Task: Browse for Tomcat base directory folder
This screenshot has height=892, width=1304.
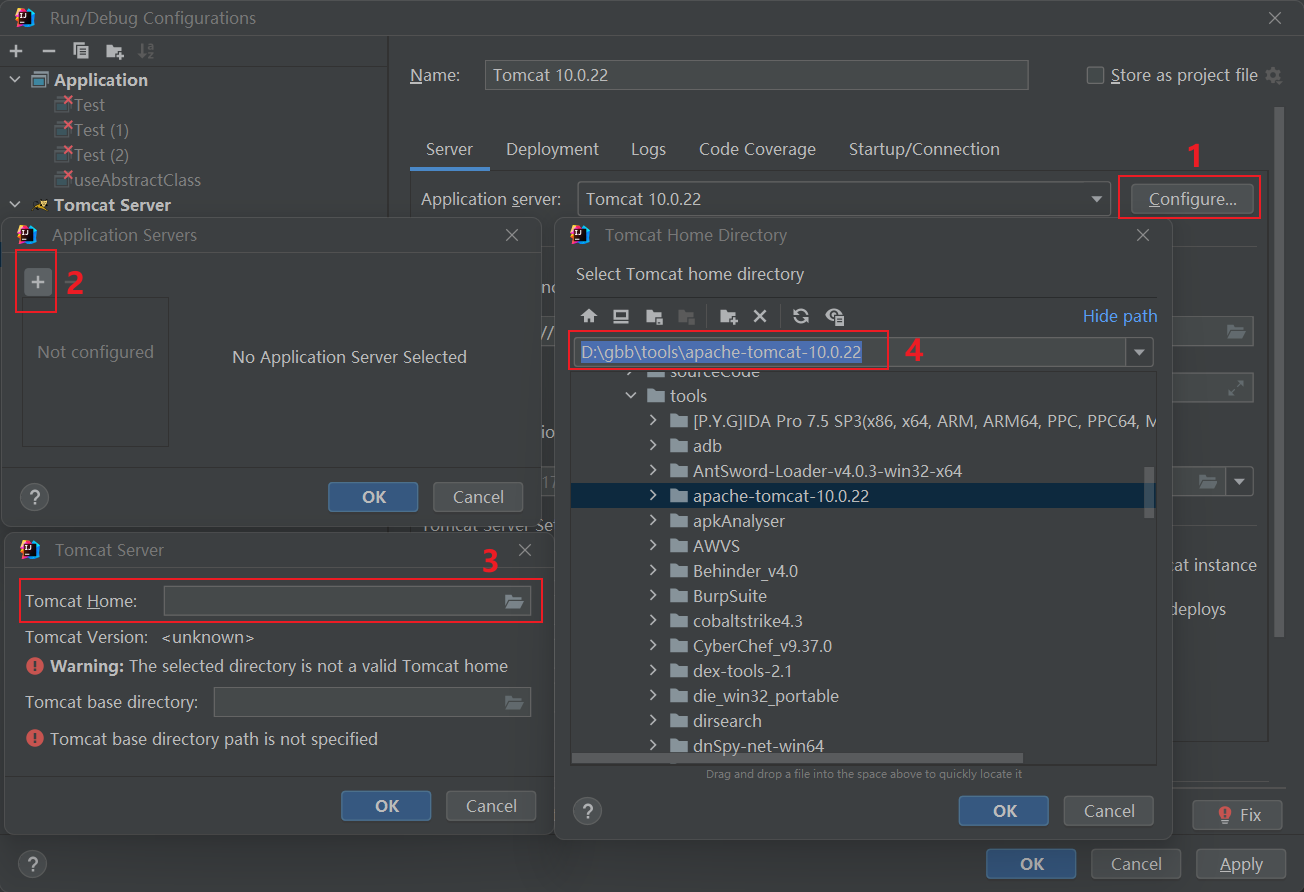Action: 514,702
